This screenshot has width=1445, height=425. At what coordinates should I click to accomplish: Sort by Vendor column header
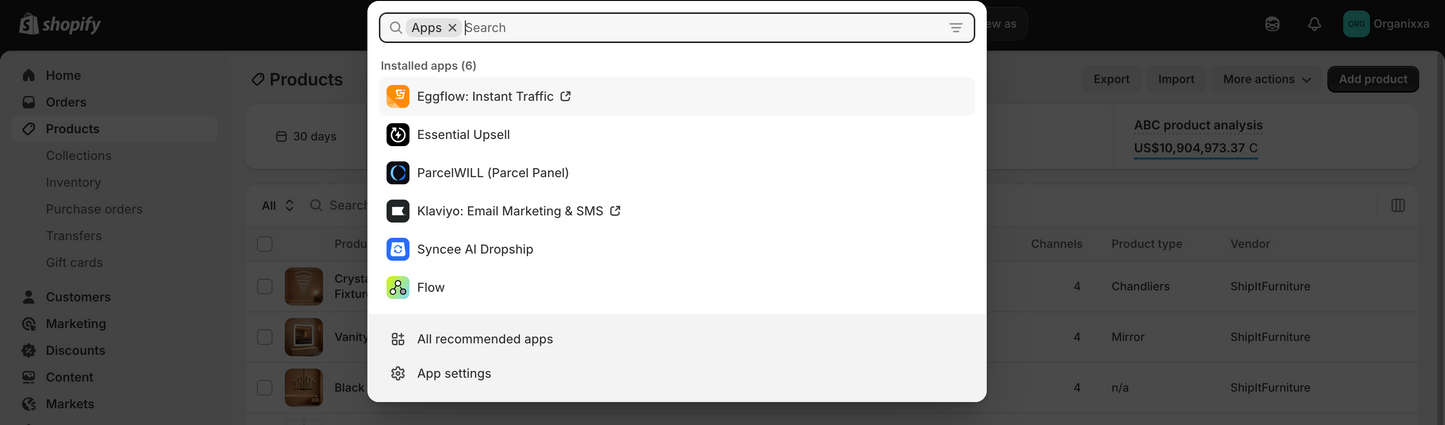[x=1250, y=244]
